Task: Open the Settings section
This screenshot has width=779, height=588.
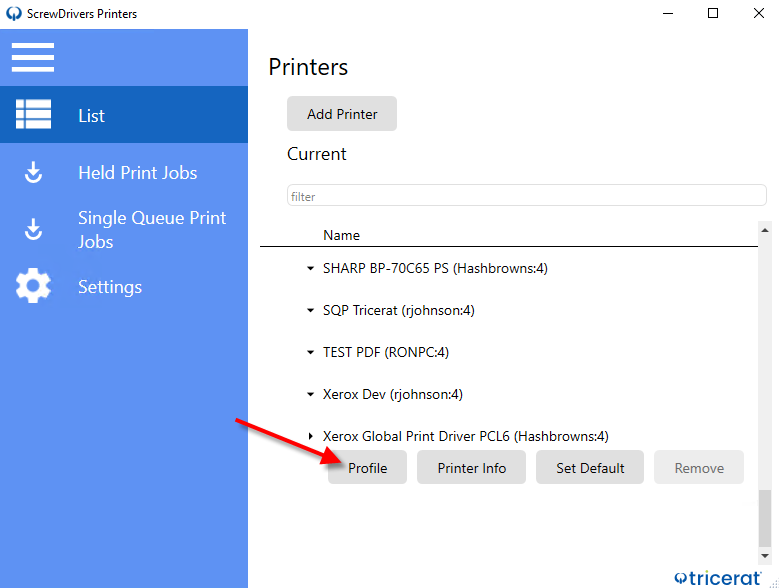Action: click(x=124, y=287)
